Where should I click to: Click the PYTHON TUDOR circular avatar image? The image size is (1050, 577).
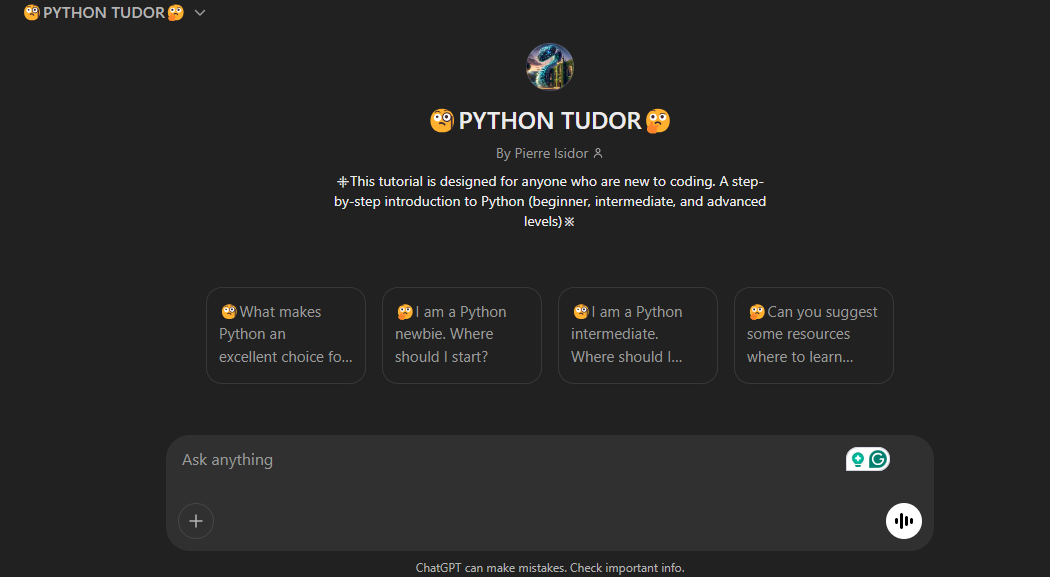pyautogui.click(x=549, y=66)
